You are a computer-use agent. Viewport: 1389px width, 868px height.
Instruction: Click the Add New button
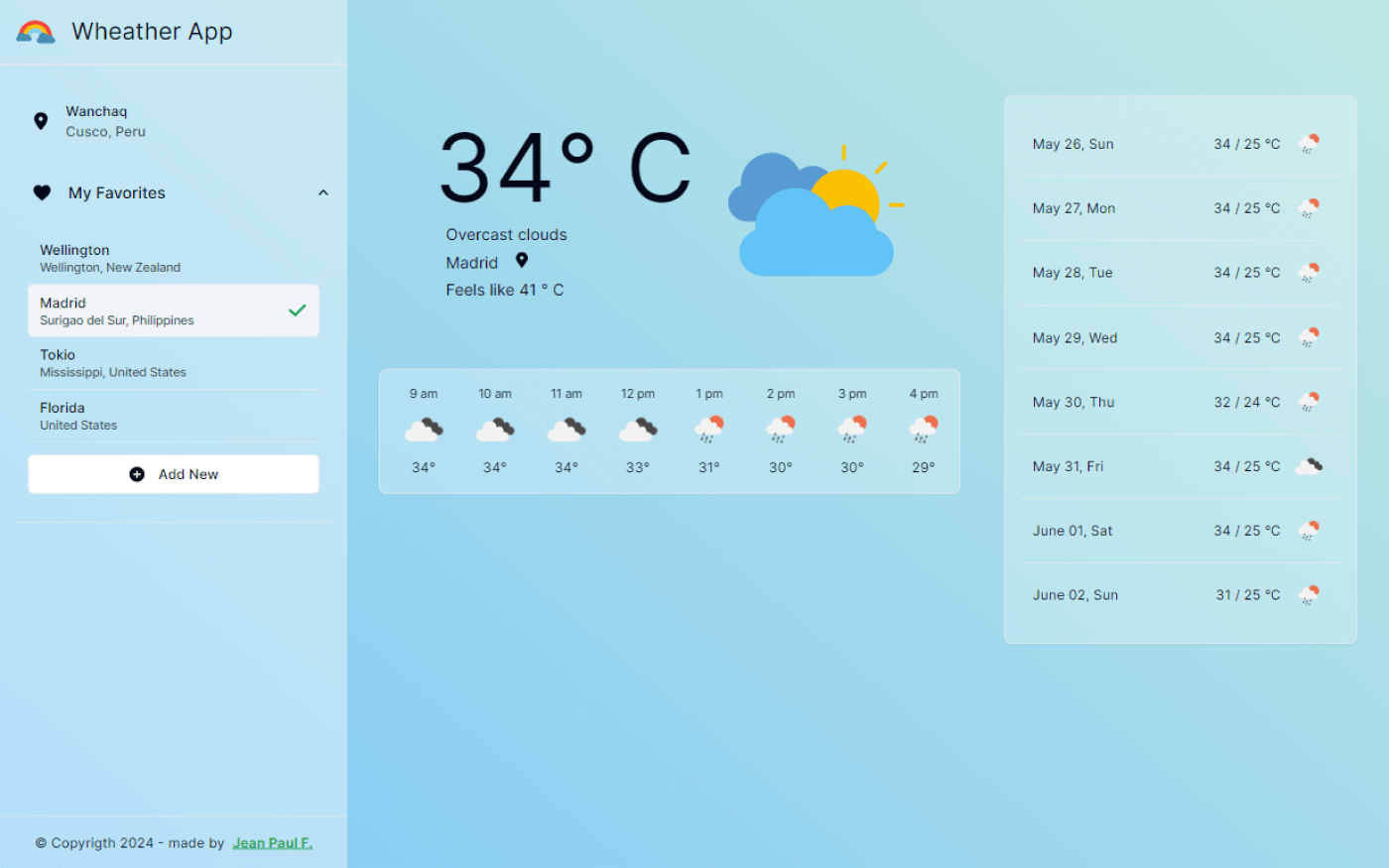click(x=174, y=473)
